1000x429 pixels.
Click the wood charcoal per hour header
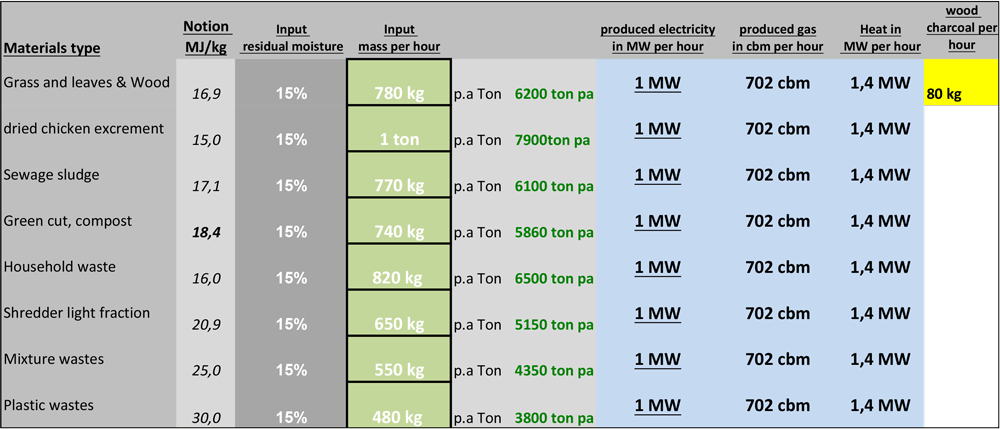coord(960,27)
